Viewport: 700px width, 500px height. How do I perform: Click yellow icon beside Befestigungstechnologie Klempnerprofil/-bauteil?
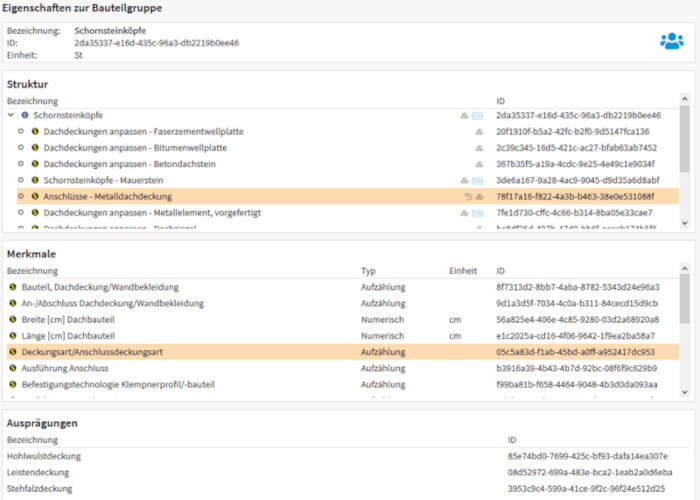[x=13, y=384]
